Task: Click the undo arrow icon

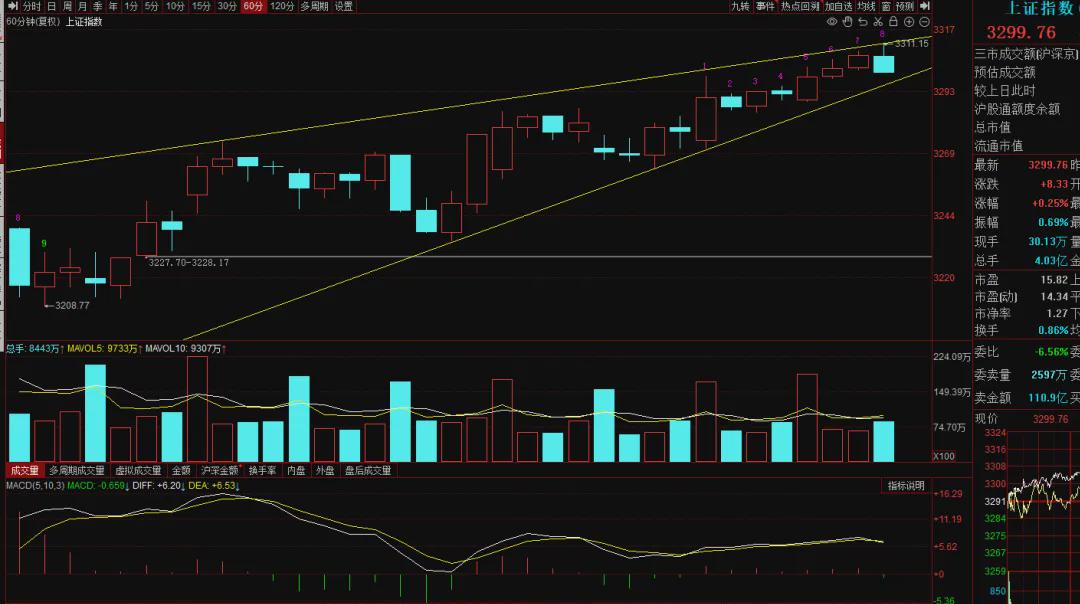Action: [x=862, y=22]
